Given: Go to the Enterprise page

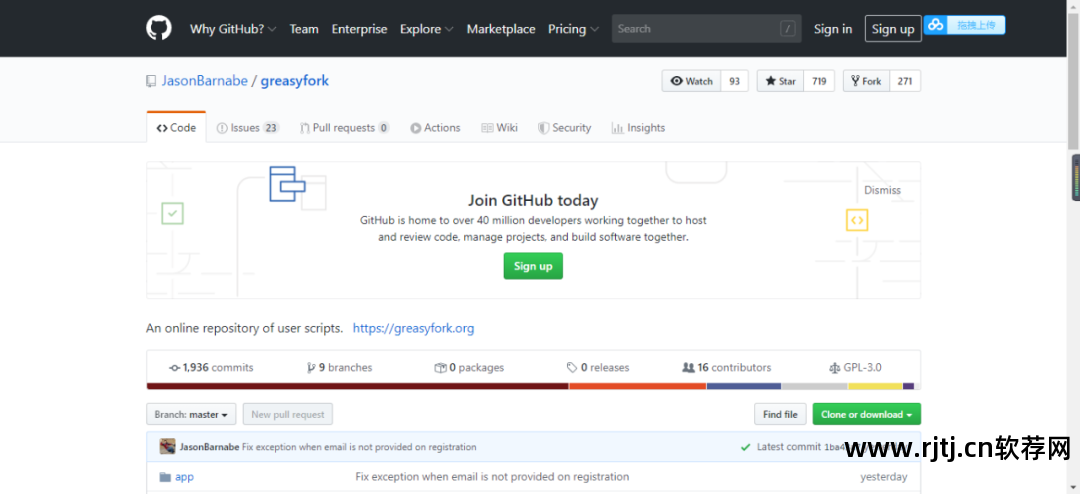Looking at the screenshot, I should [359, 29].
